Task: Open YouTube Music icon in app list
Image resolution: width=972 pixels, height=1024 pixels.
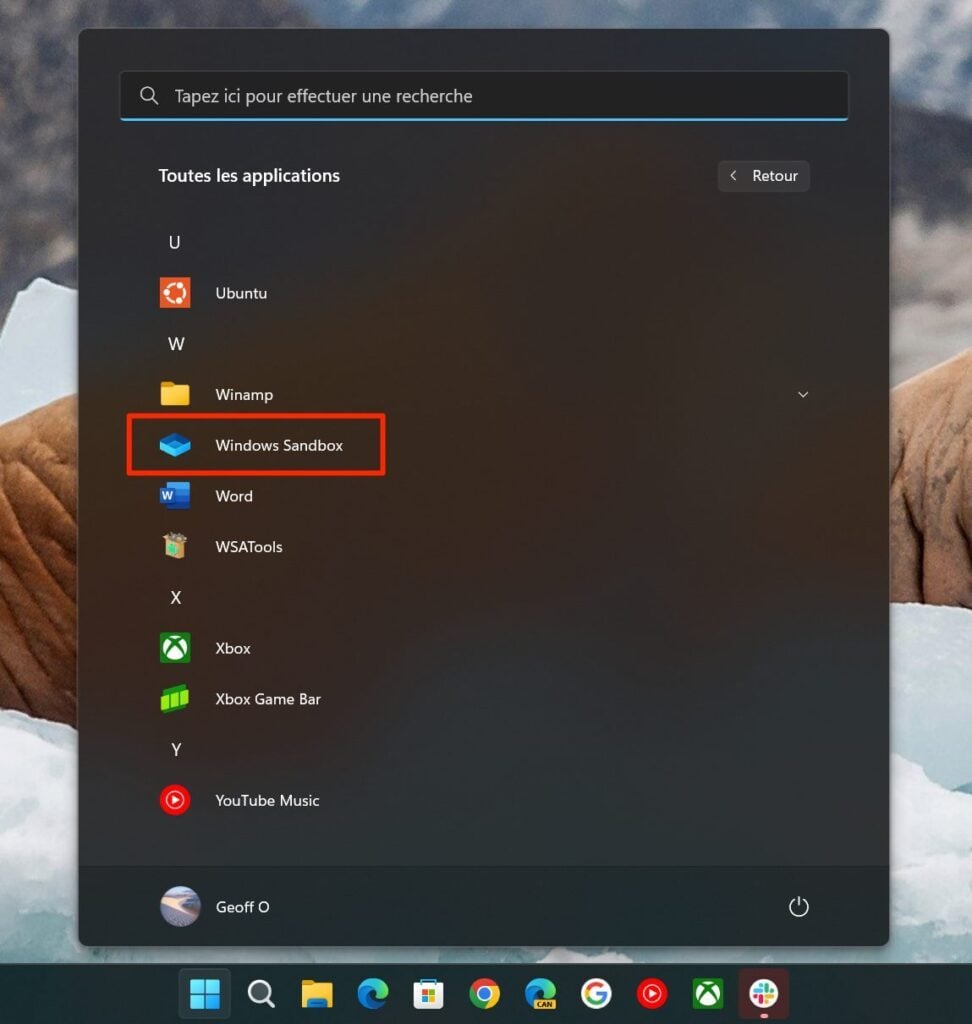Action: [175, 800]
